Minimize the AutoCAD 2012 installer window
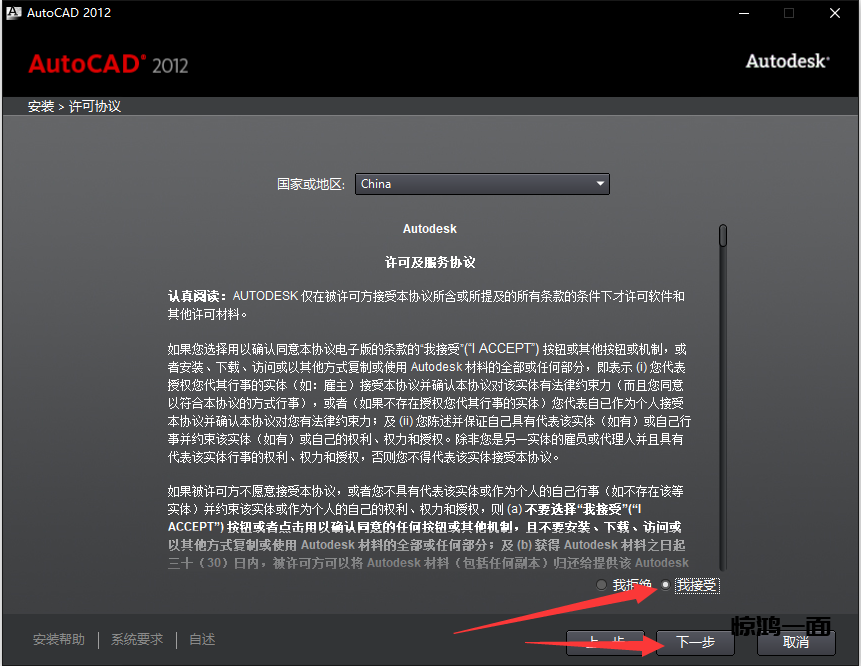 742,13
